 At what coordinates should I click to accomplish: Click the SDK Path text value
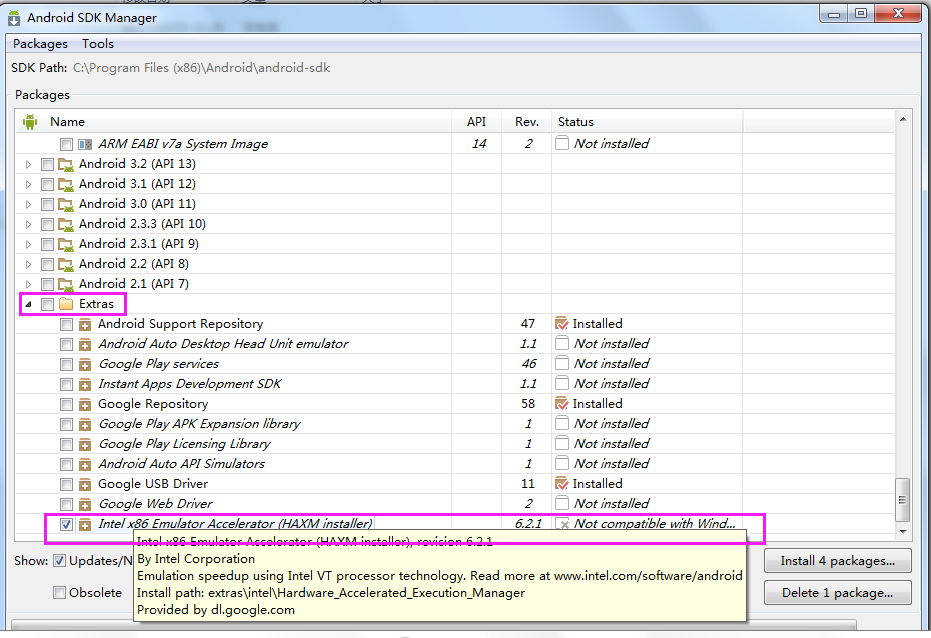[x=201, y=68]
